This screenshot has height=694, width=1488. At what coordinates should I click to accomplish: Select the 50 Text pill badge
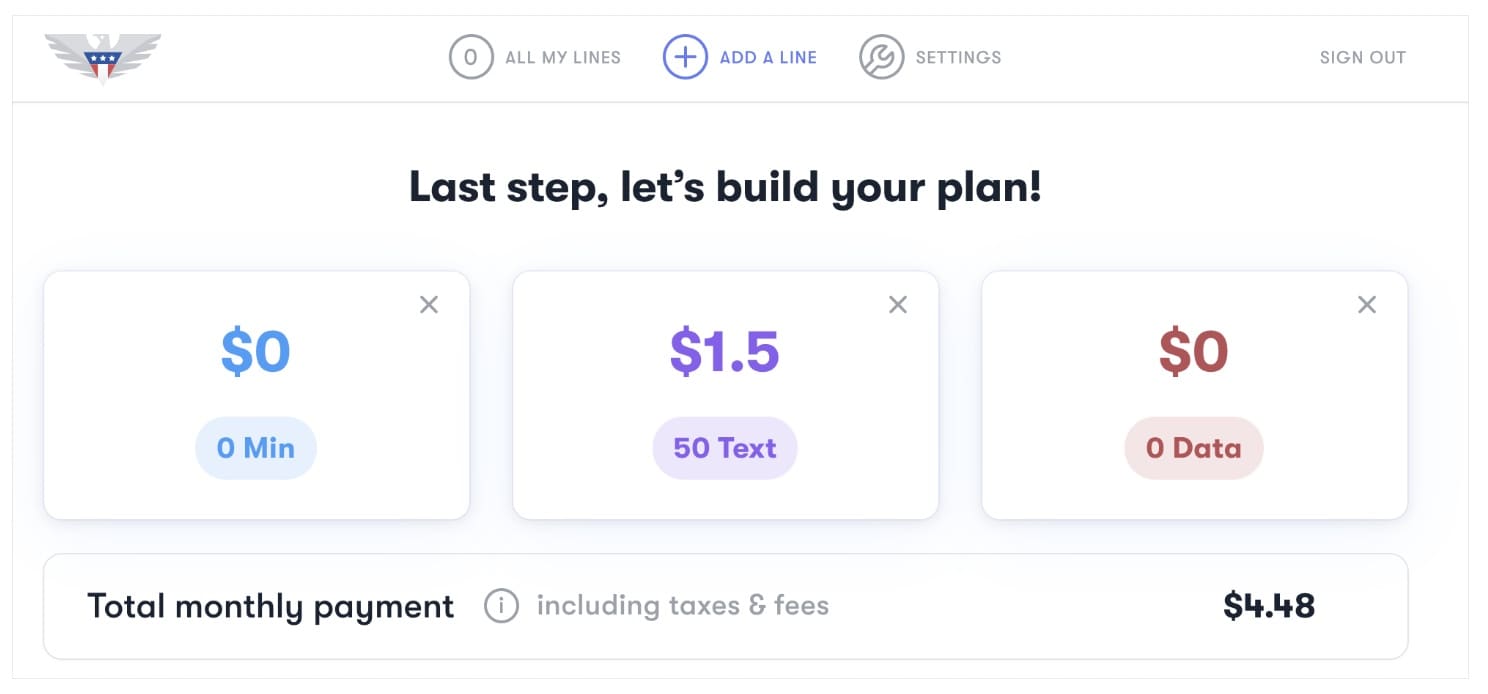(x=725, y=448)
